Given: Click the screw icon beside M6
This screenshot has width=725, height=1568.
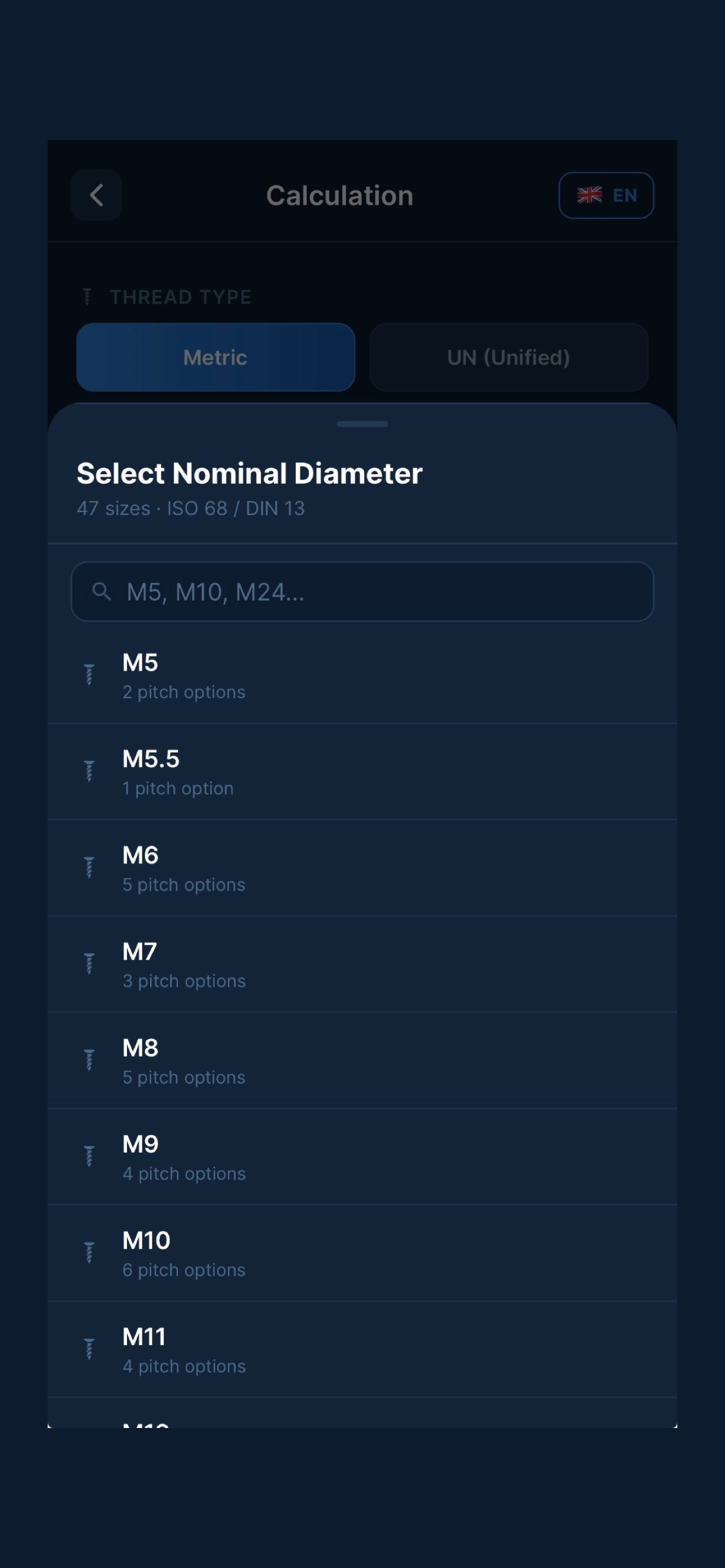Looking at the screenshot, I should 89,868.
